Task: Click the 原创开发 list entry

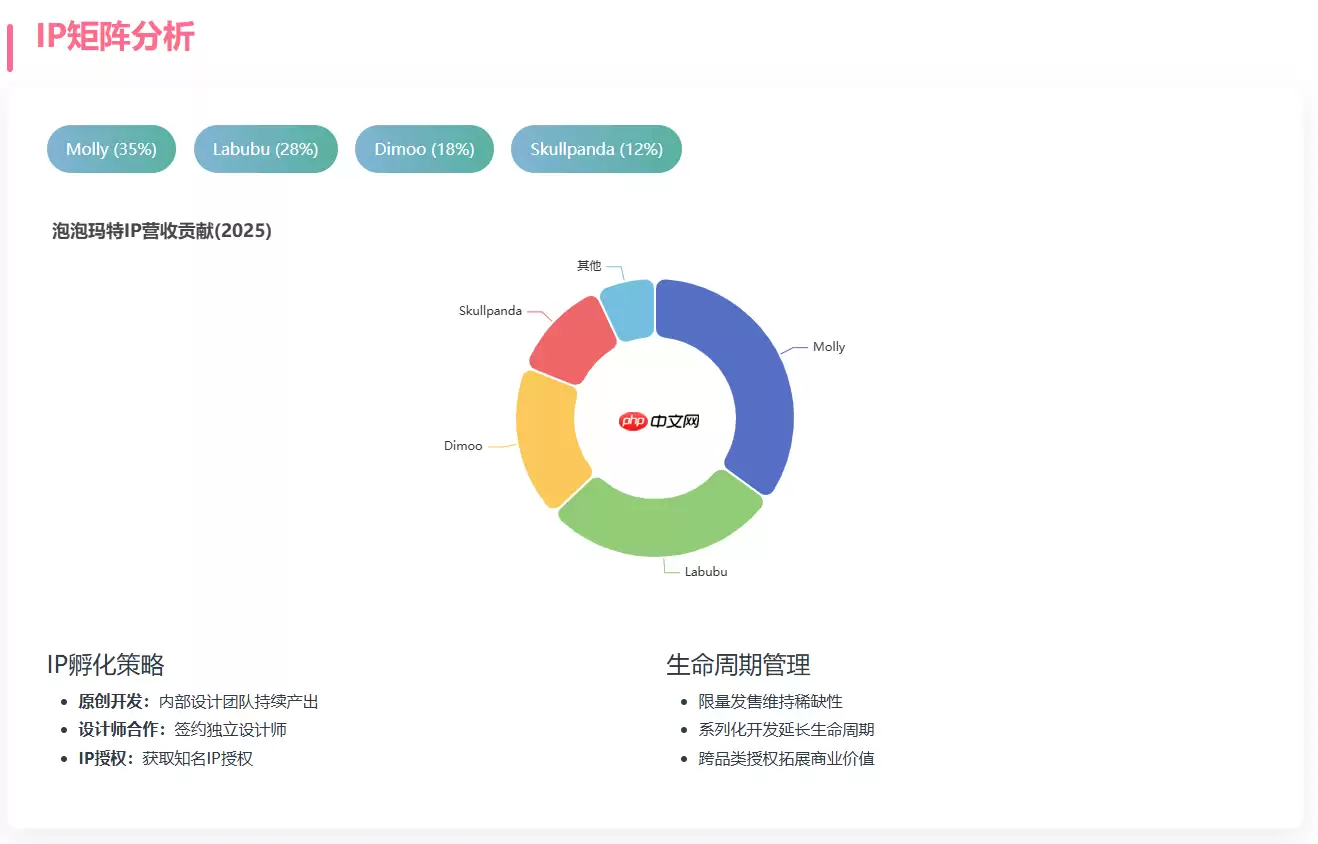Action: [196, 701]
